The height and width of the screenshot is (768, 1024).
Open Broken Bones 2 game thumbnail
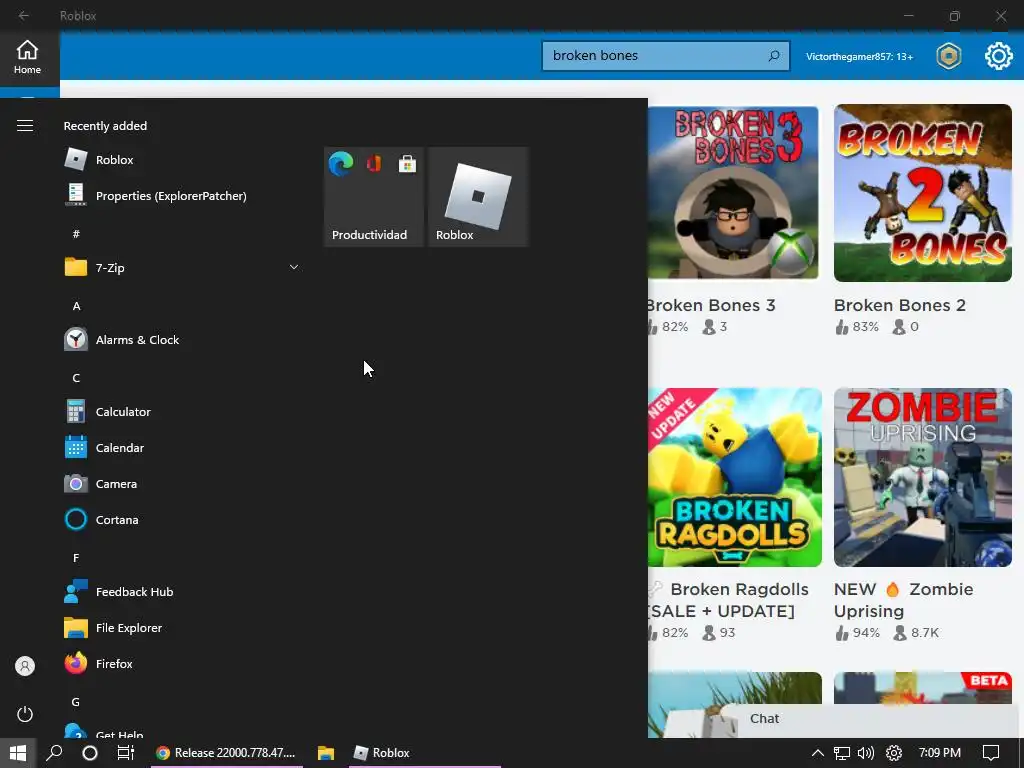[923, 193]
